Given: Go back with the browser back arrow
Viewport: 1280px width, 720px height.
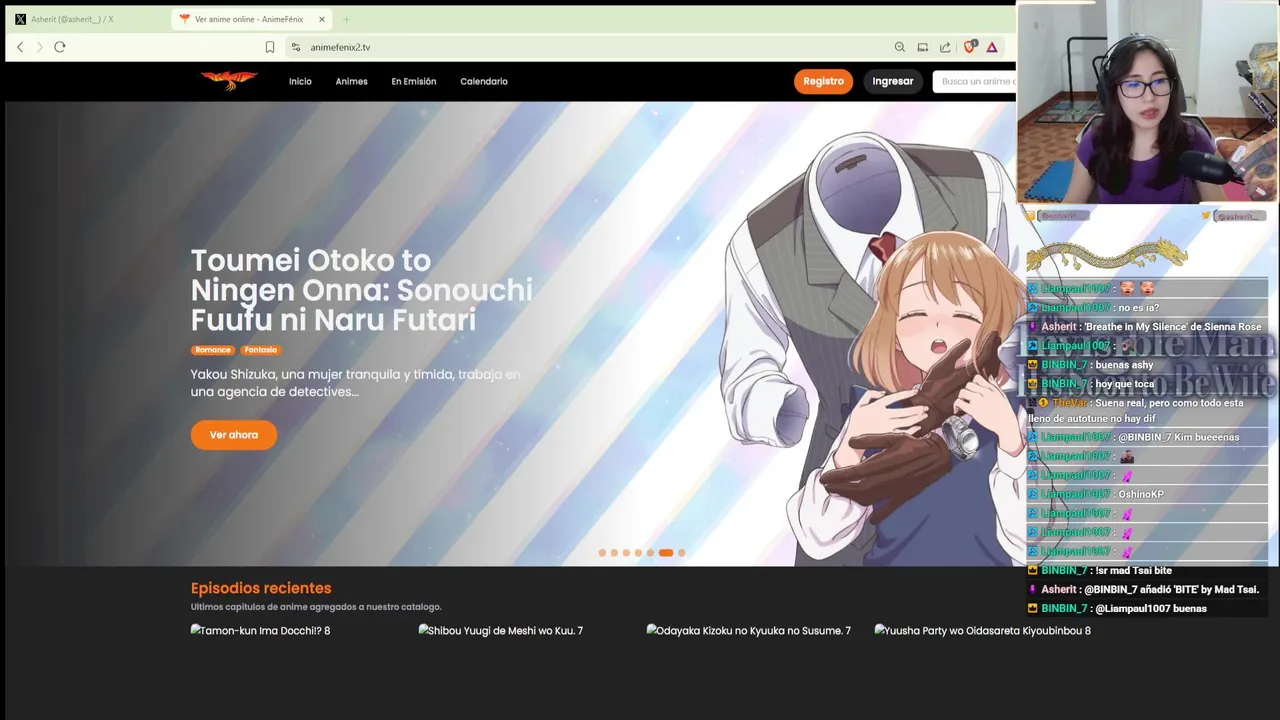Looking at the screenshot, I should (x=20, y=47).
